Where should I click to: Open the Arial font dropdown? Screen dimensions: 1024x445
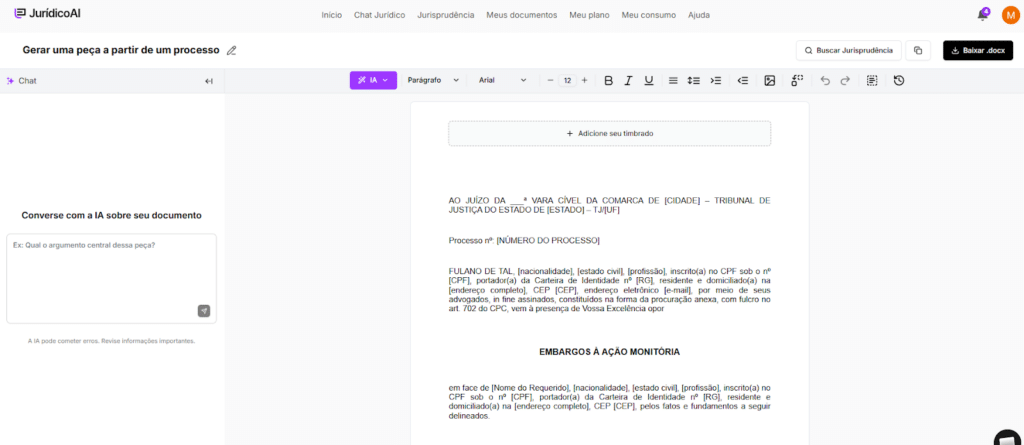click(502, 80)
